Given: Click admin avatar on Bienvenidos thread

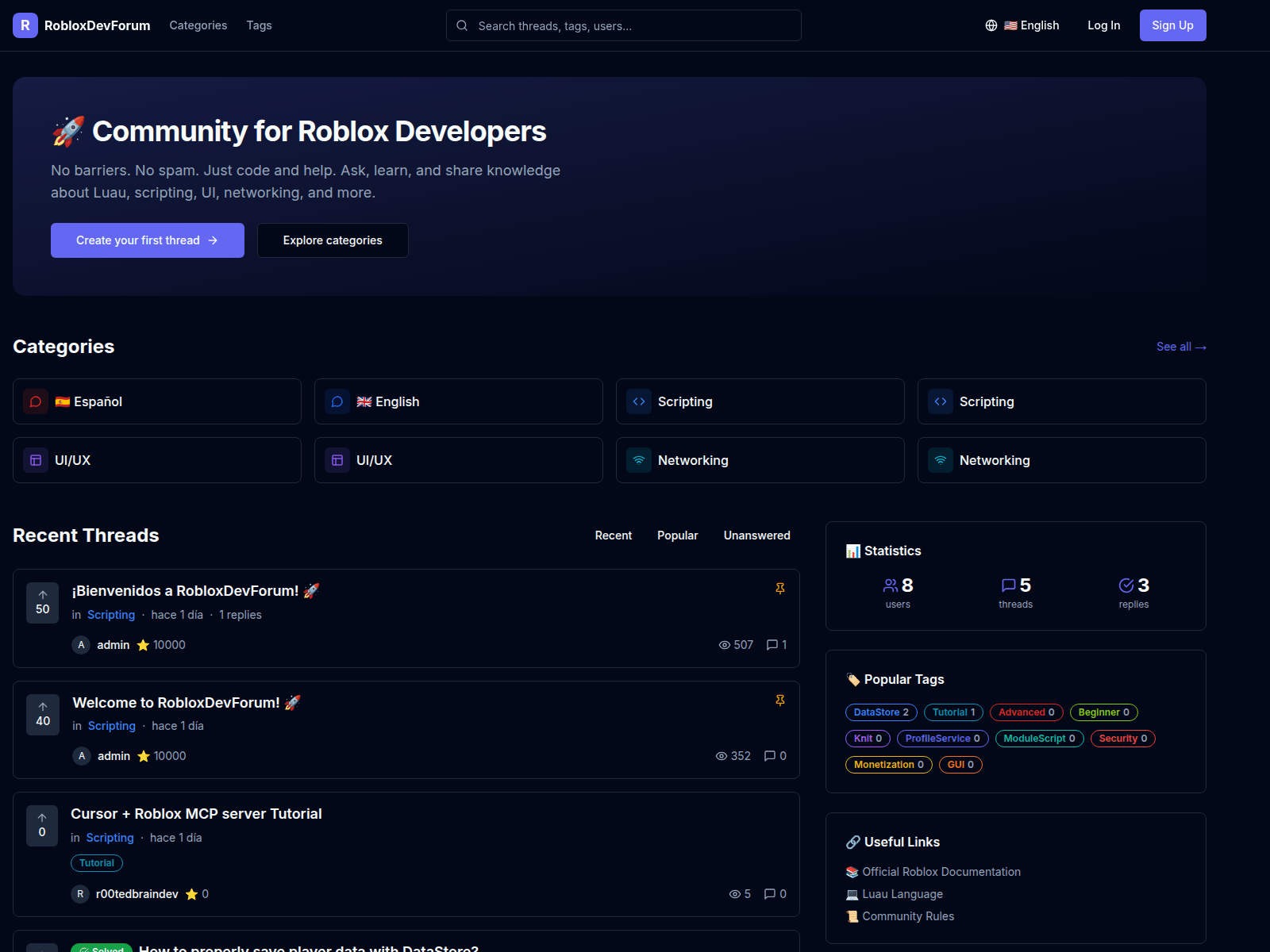Looking at the screenshot, I should pyautogui.click(x=81, y=645).
